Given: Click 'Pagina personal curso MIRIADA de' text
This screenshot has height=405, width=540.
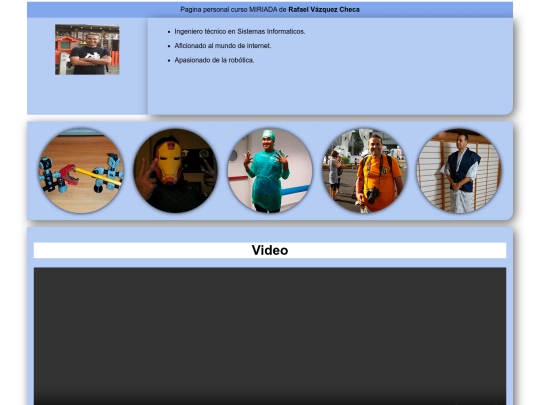Looking at the screenshot, I should tap(233, 10).
